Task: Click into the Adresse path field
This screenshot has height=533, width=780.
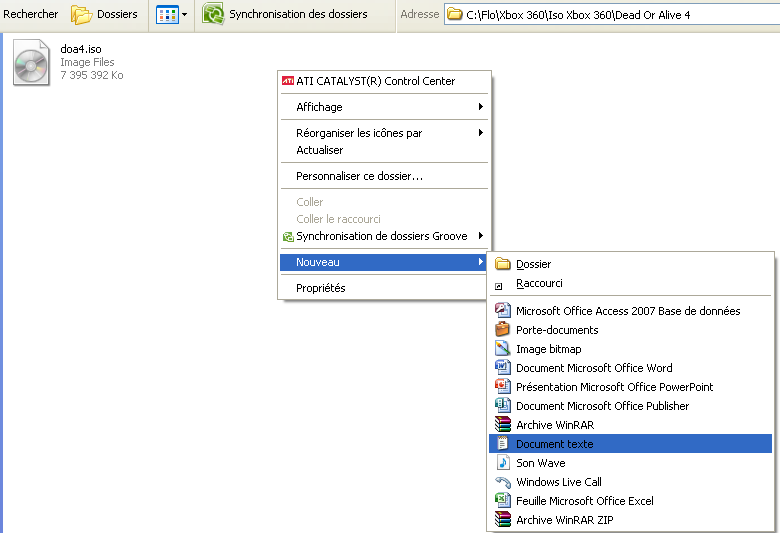Action: pyautogui.click(x=612, y=14)
